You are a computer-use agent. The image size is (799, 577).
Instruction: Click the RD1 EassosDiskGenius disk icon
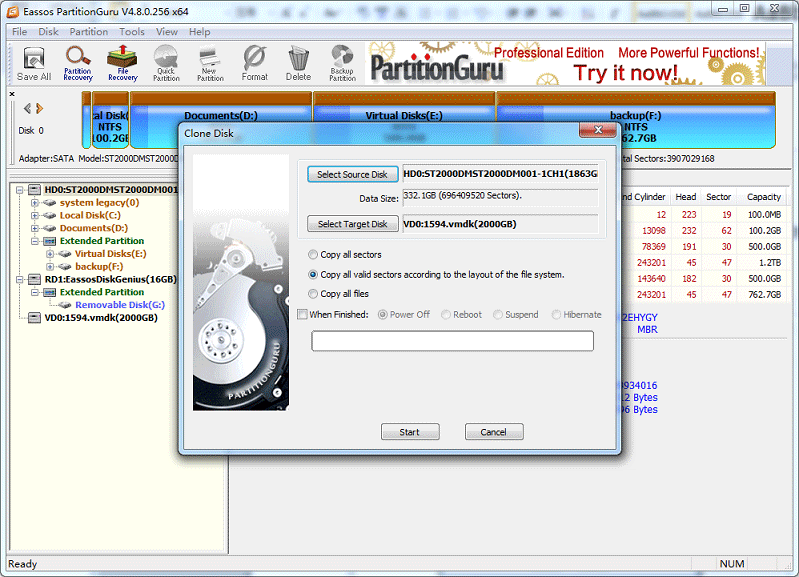pos(34,279)
